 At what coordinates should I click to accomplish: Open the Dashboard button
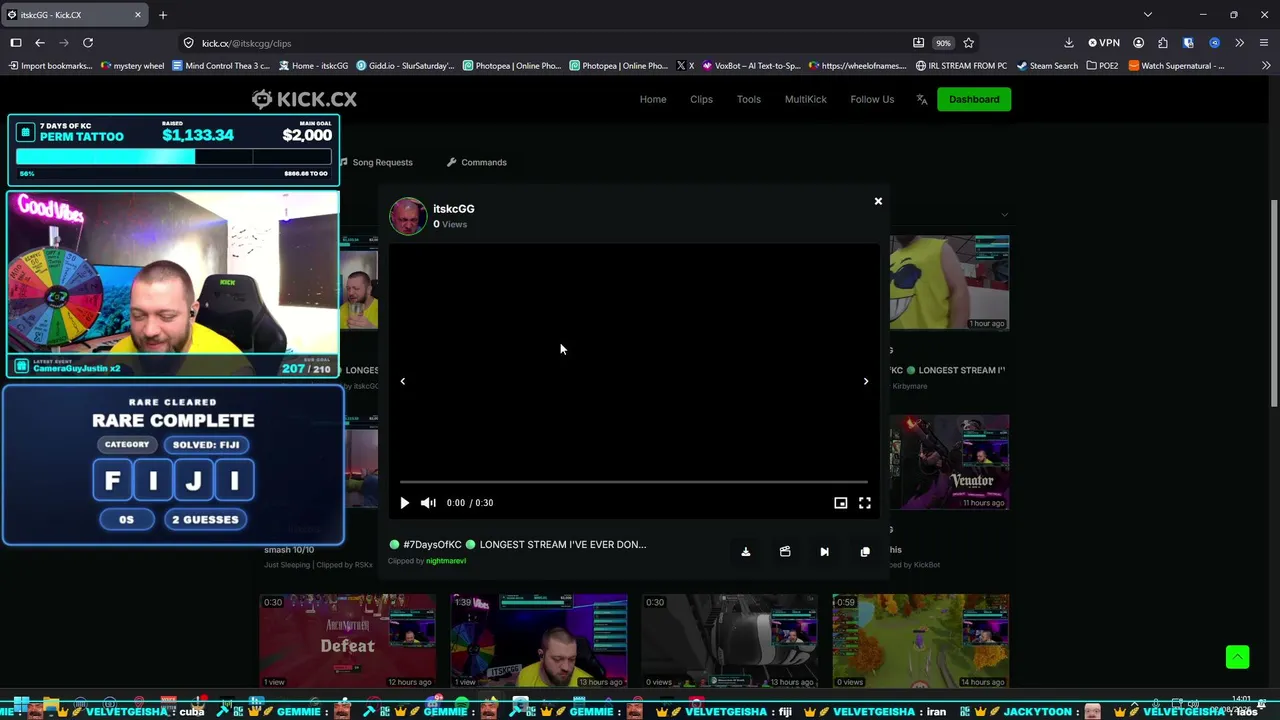coord(974,99)
